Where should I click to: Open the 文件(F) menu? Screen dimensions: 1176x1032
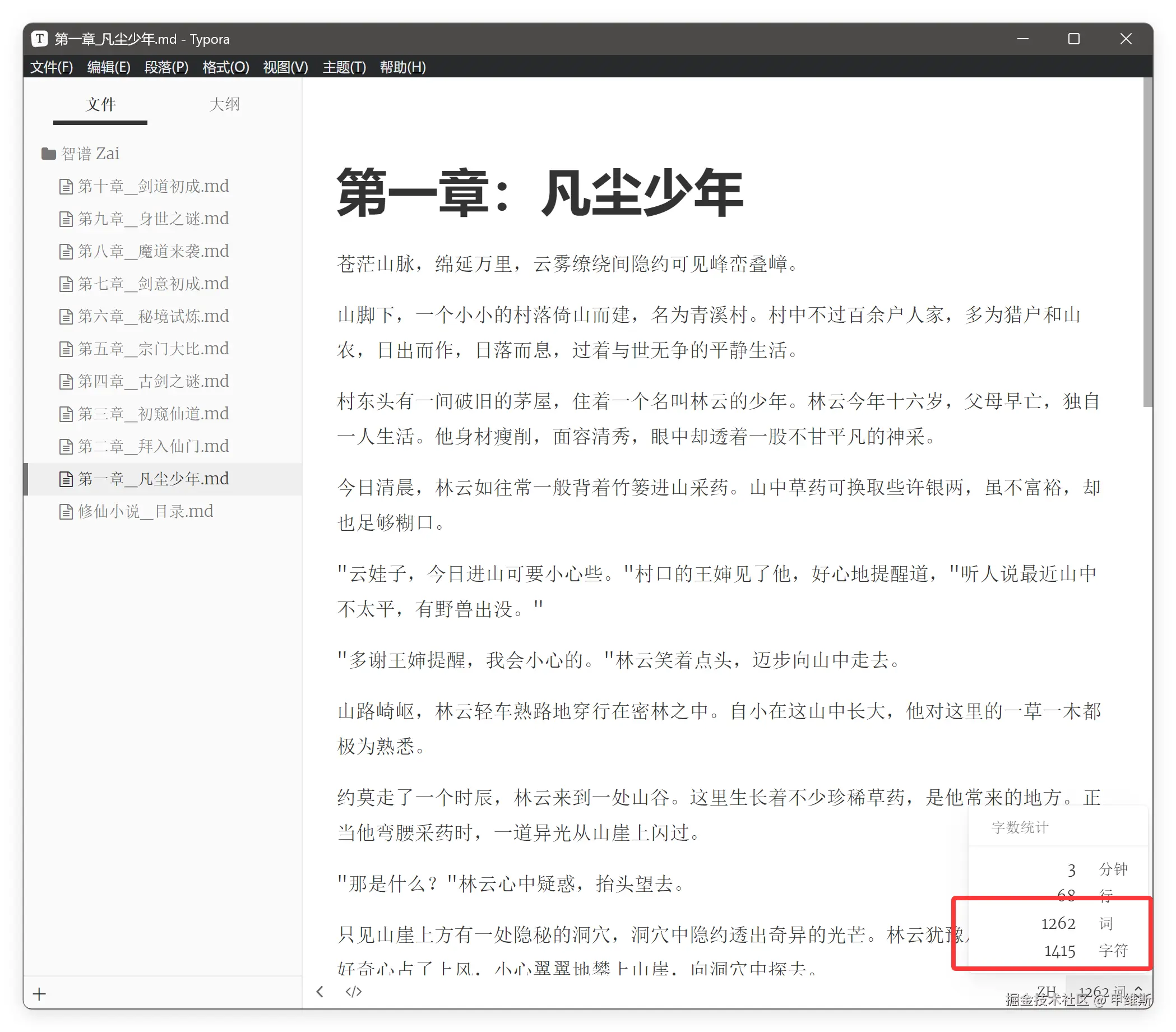51,67
